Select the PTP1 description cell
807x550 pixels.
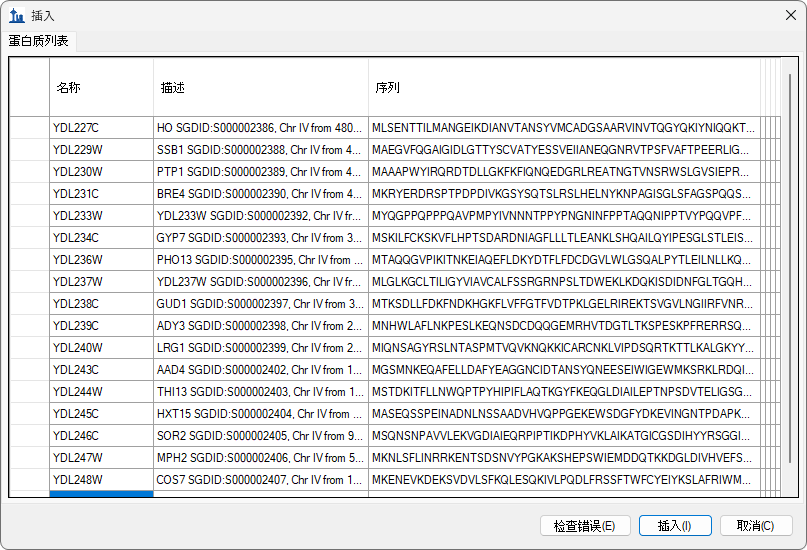click(260, 172)
